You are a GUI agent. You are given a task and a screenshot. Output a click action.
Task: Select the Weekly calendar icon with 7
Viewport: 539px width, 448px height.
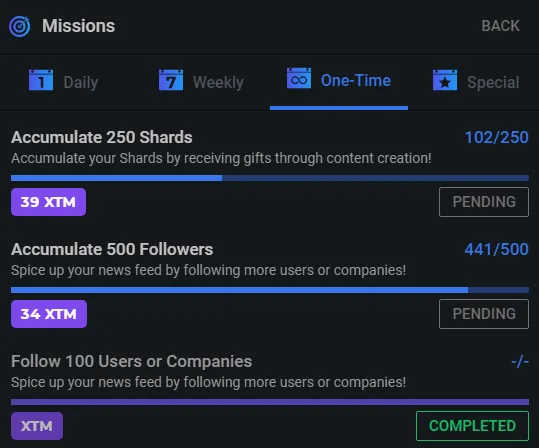(x=171, y=80)
